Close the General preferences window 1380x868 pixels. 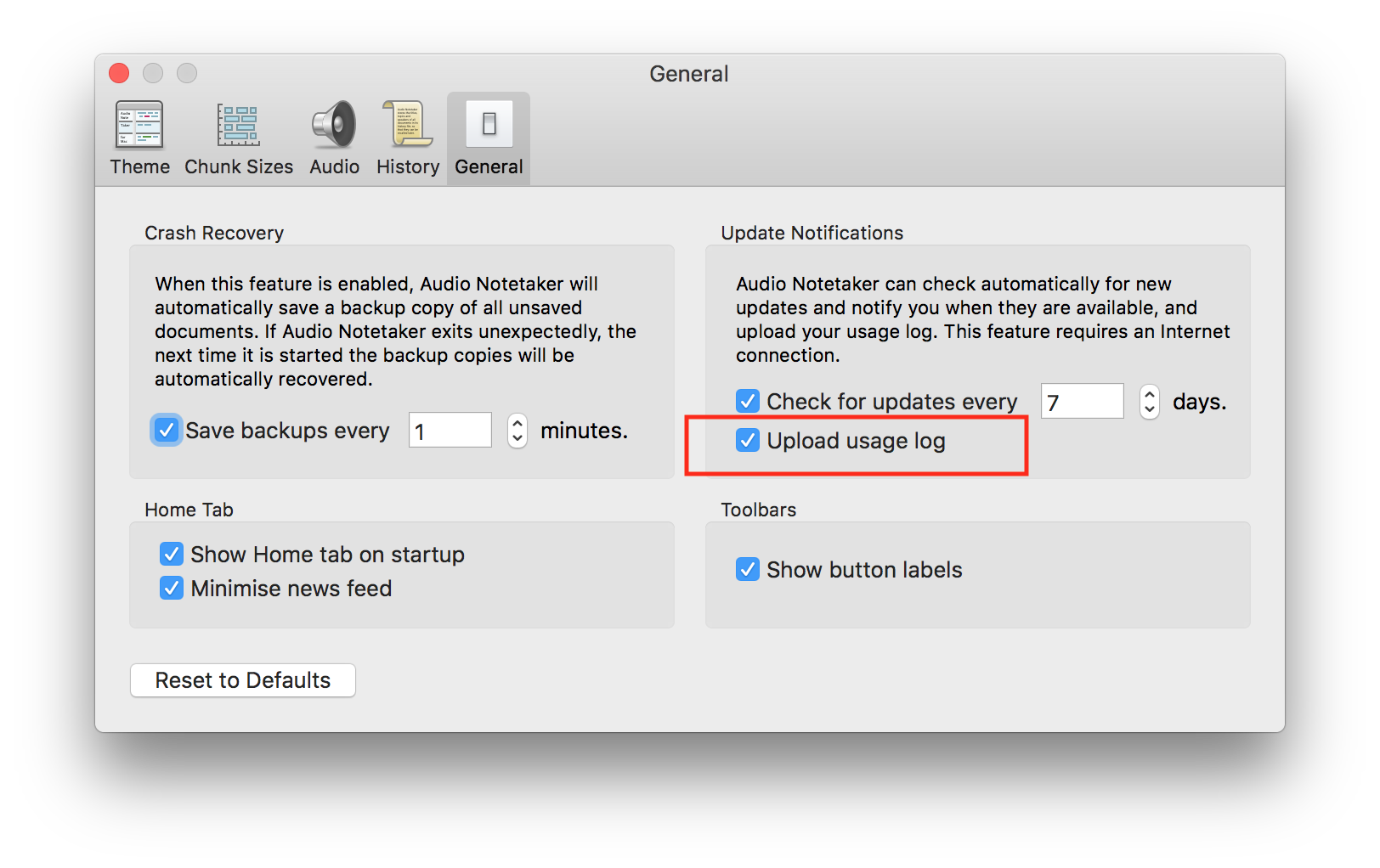[119, 74]
